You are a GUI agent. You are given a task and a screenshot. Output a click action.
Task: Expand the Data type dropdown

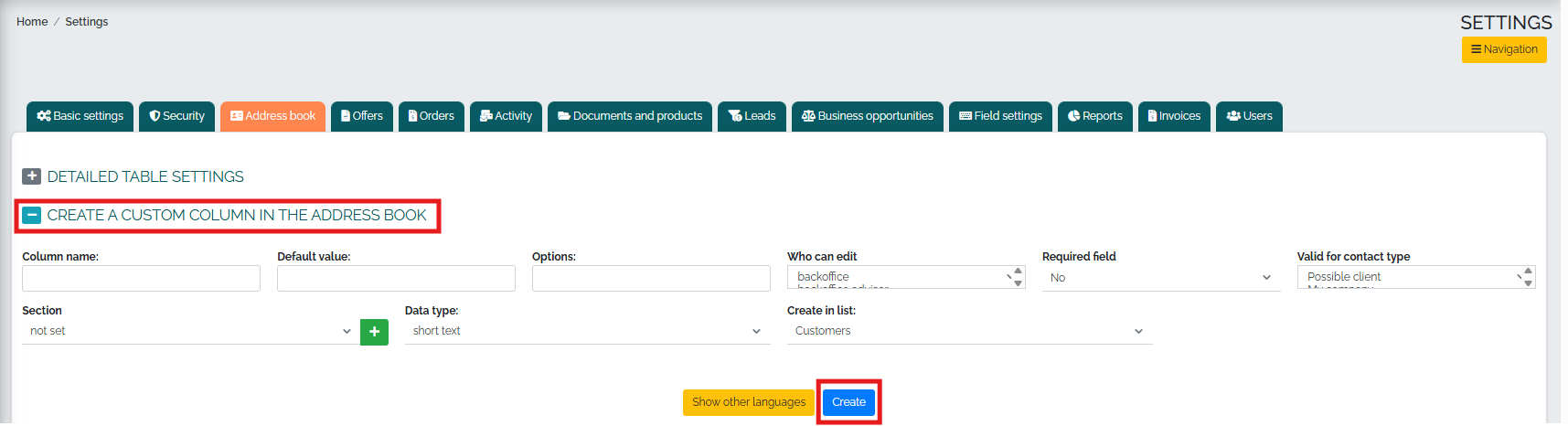tap(587, 331)
